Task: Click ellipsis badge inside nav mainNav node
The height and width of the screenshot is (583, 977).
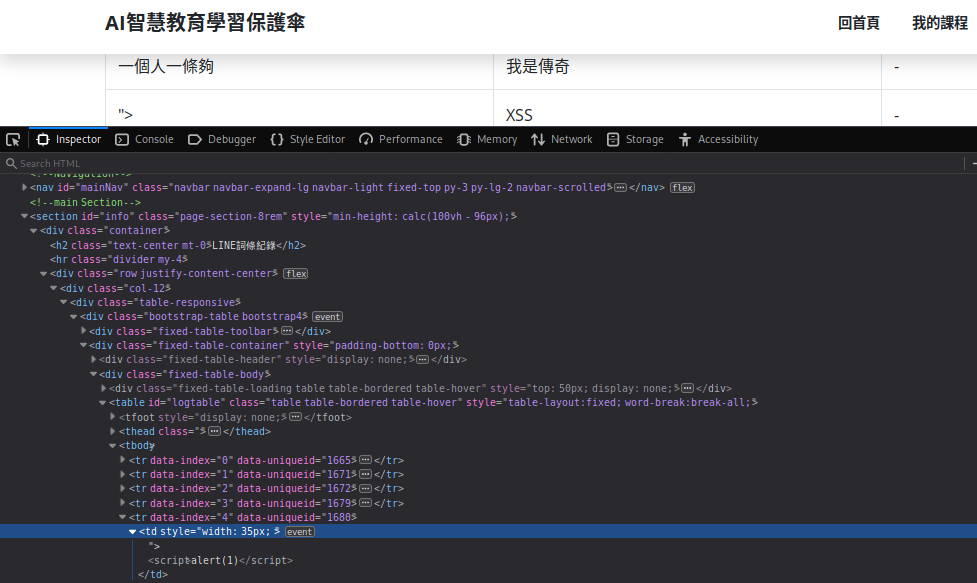Action: 621,187
